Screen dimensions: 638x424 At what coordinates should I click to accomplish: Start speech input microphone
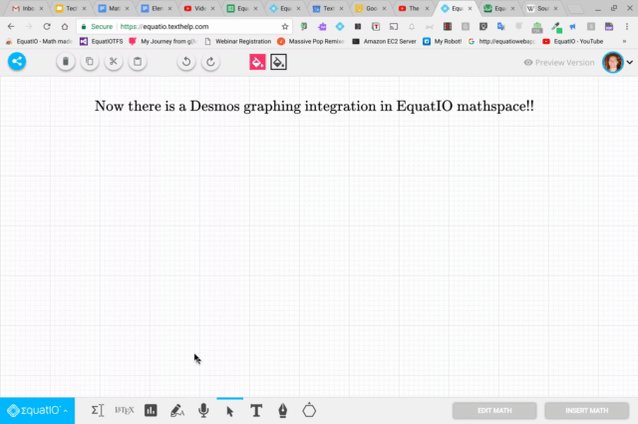203,411
